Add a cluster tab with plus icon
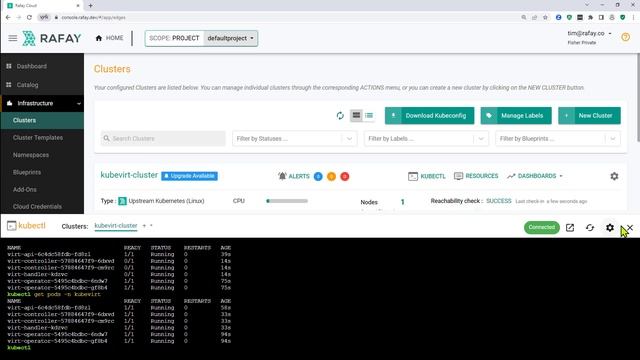This screenshot has width=640, height=360. coord(144,225)
